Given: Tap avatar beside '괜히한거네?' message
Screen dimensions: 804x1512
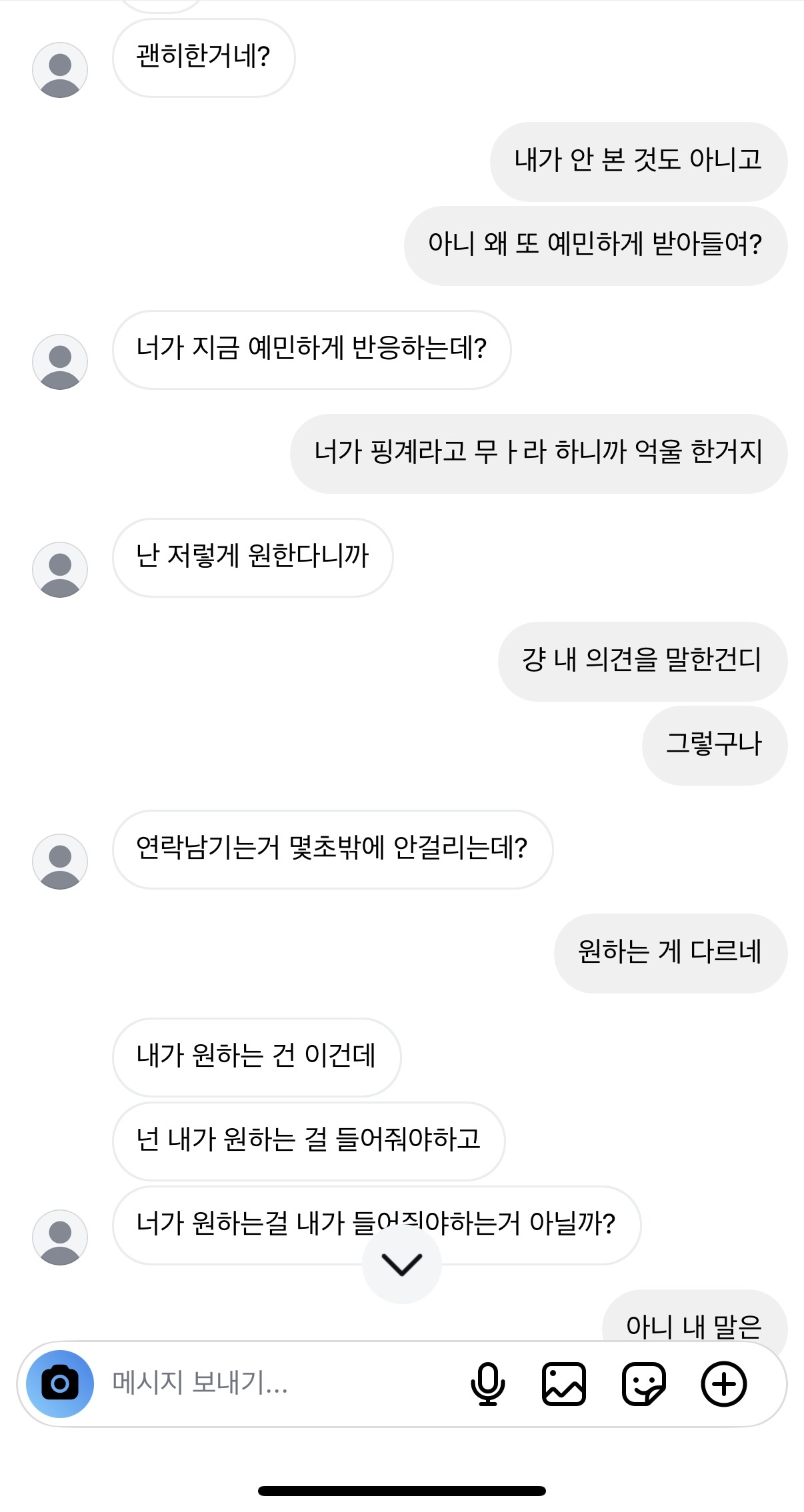Looking at the screenshot, I should click(60, 70).
